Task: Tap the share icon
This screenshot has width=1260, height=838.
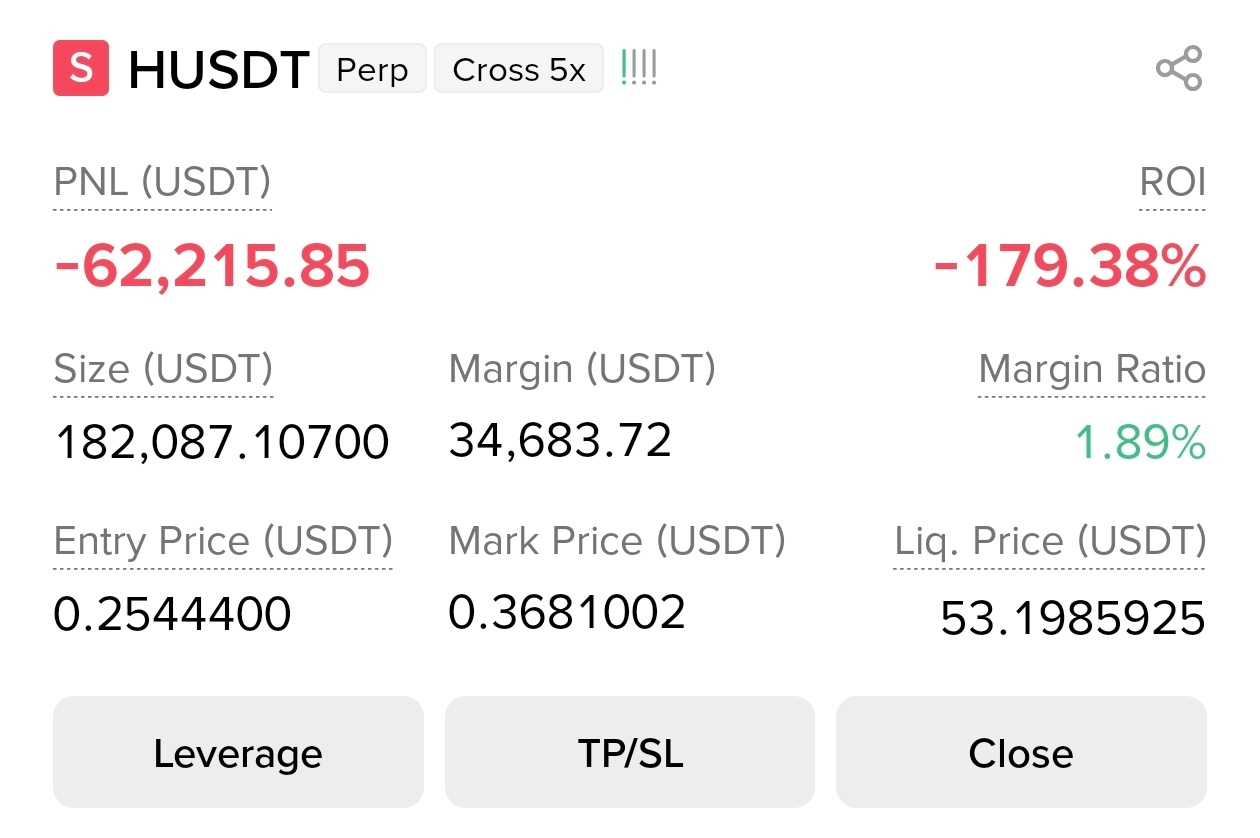Action: [x=1179, y=69]
